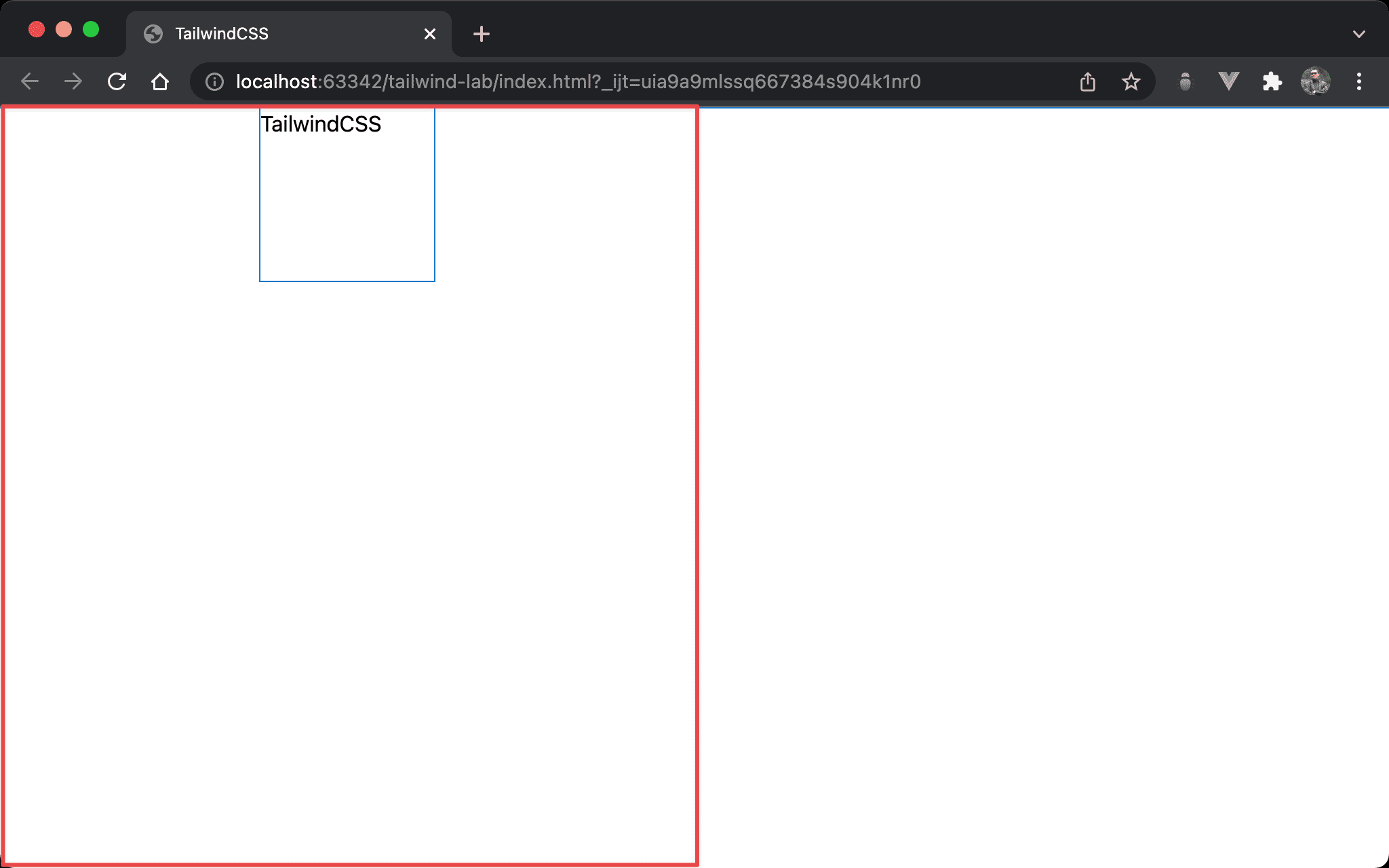View site information for localhost
Viewport: 1389px width, 868px height.
pyautogui.click(x=214, y=82)
